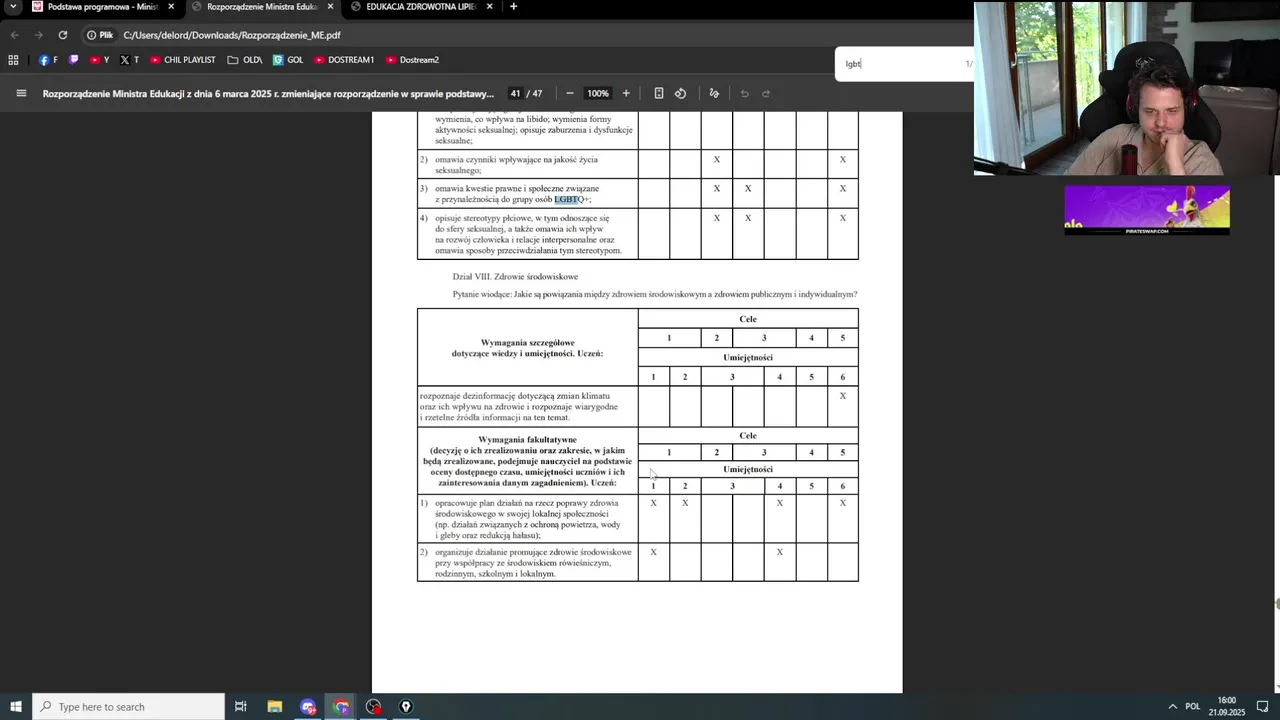Viewport: 1280px width, 720px height.
Task: Close the Podstawa programowa tab
Action: [171, 7]
